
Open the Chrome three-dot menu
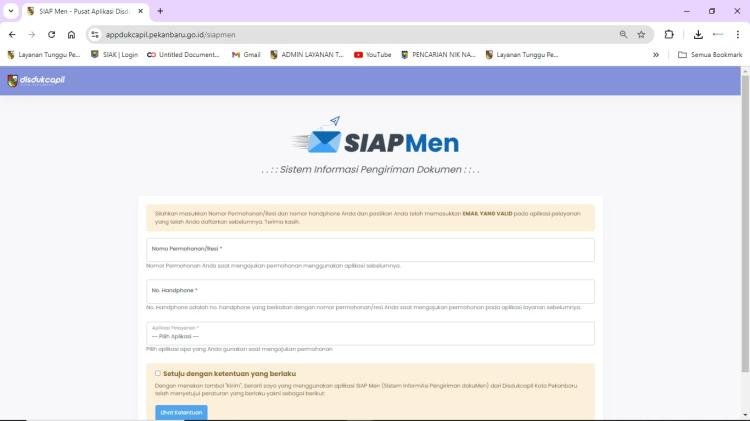click(x=738, y=34)
